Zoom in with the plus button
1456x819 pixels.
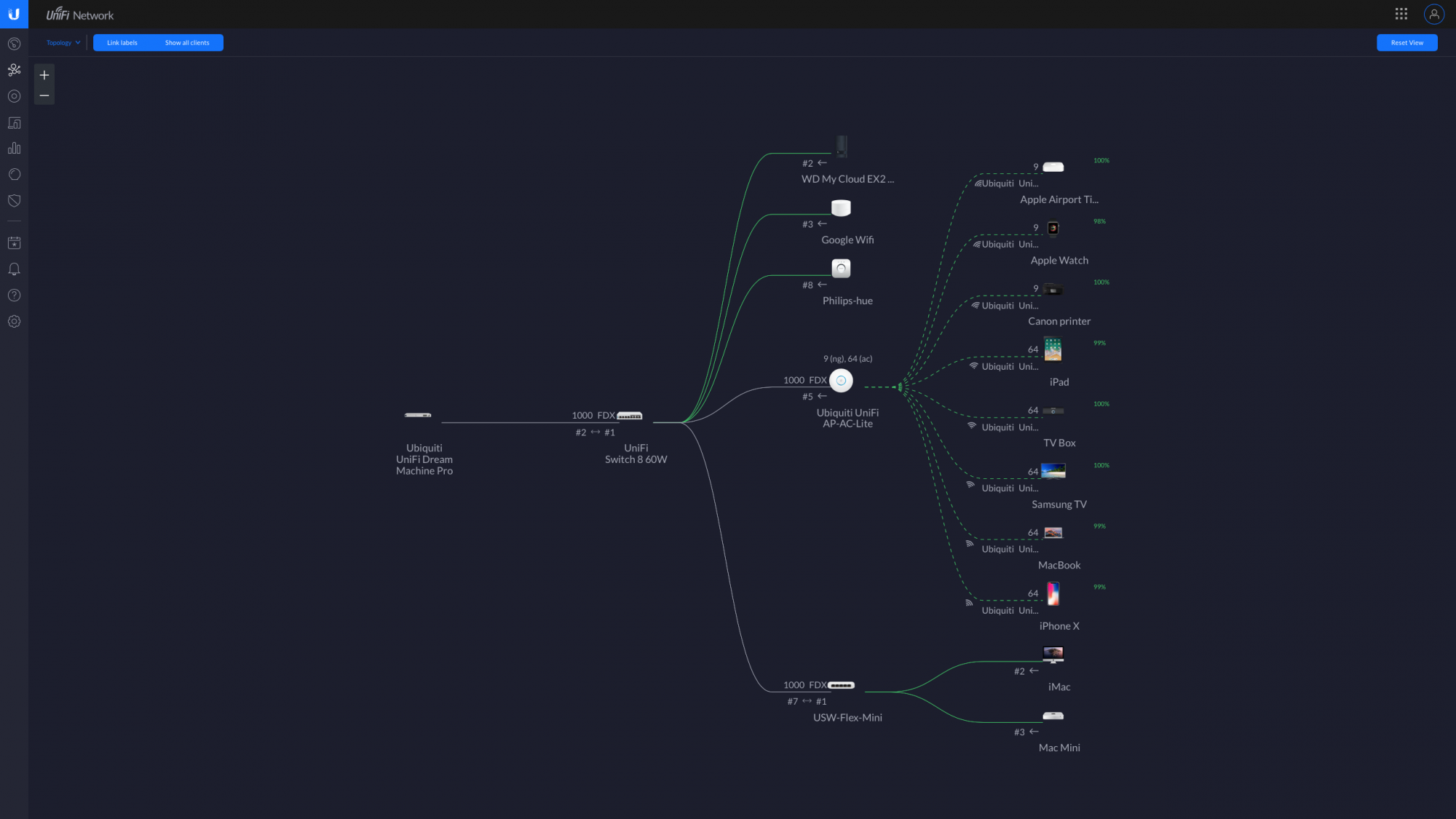coord(44,75)
